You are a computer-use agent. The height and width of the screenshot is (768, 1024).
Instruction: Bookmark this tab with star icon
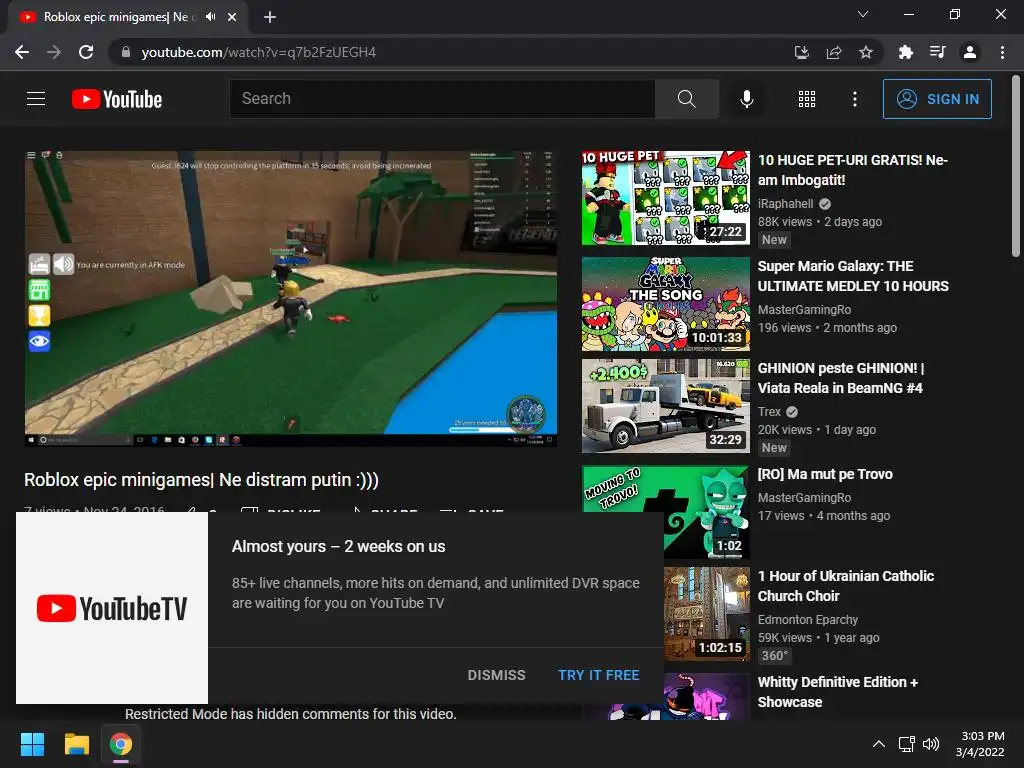pos(866,52)
